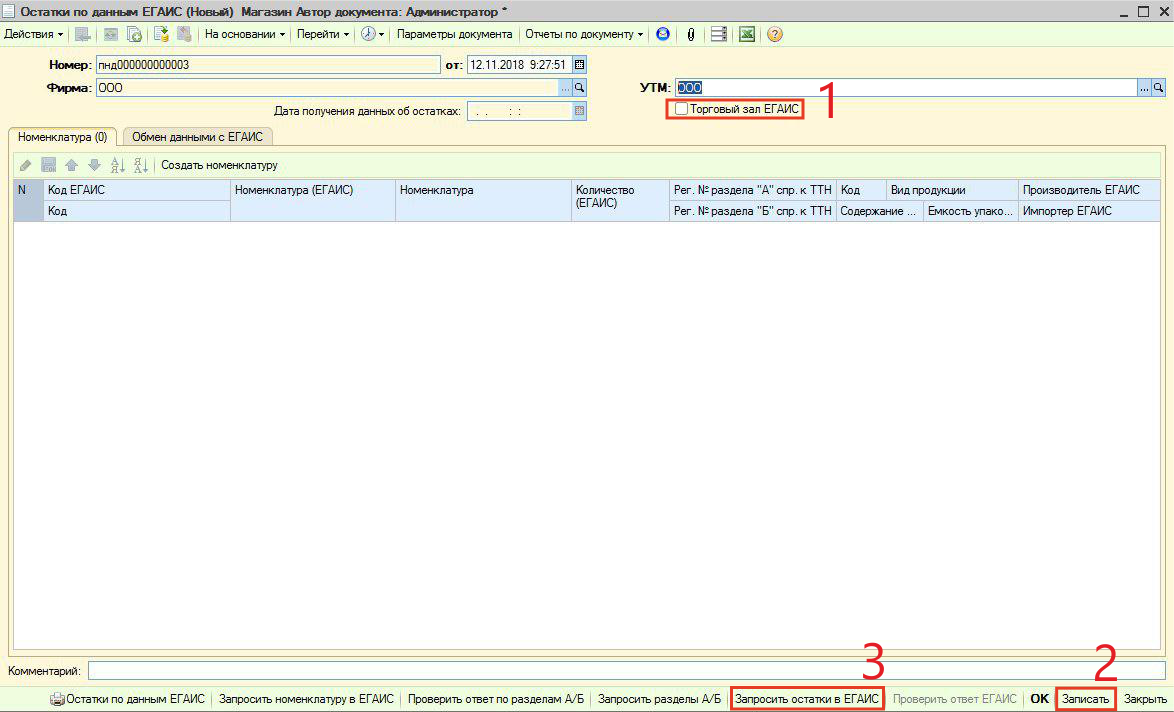Expand the На основании dropdown
The height and width of the screenshot is (712, 1174).
[245, 34]
